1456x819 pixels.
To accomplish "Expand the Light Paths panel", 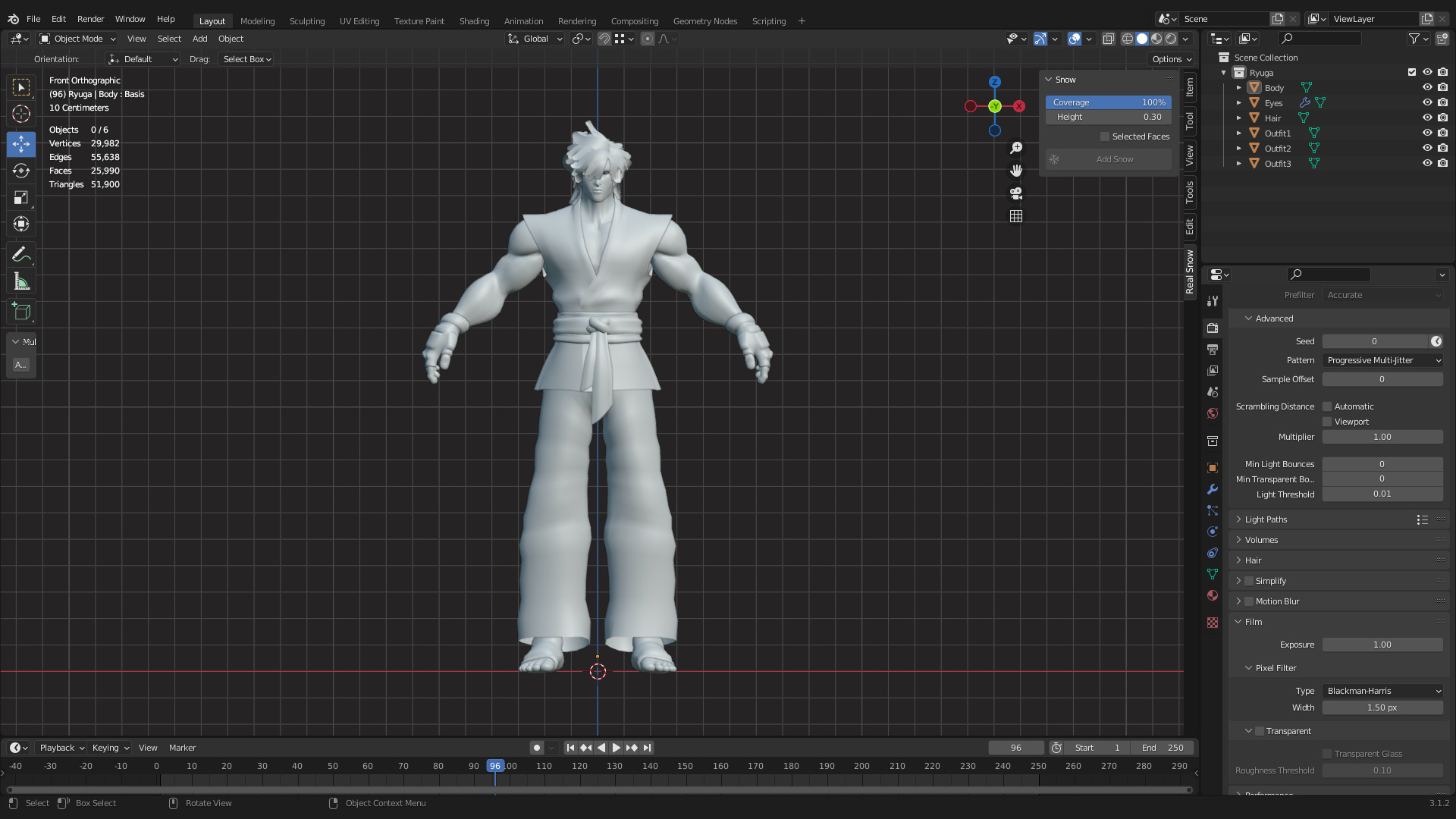I will [x=1265, y=519].
